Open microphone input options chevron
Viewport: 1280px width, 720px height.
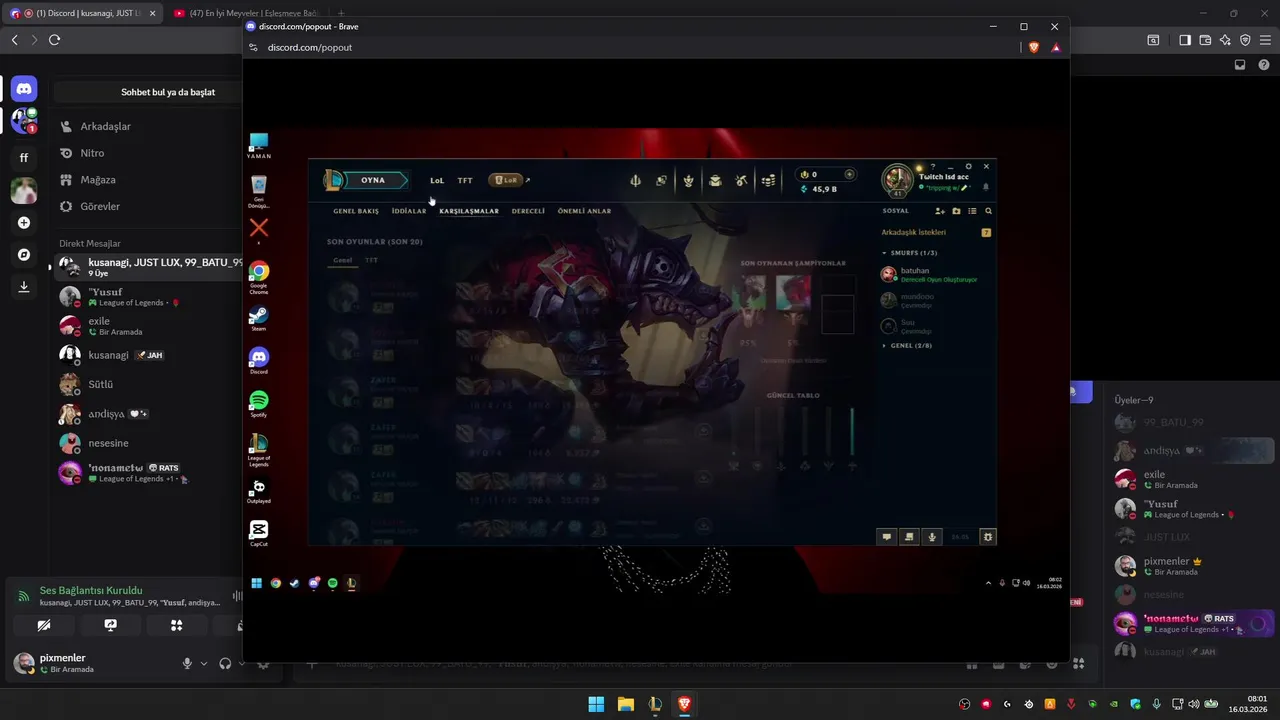204,663
